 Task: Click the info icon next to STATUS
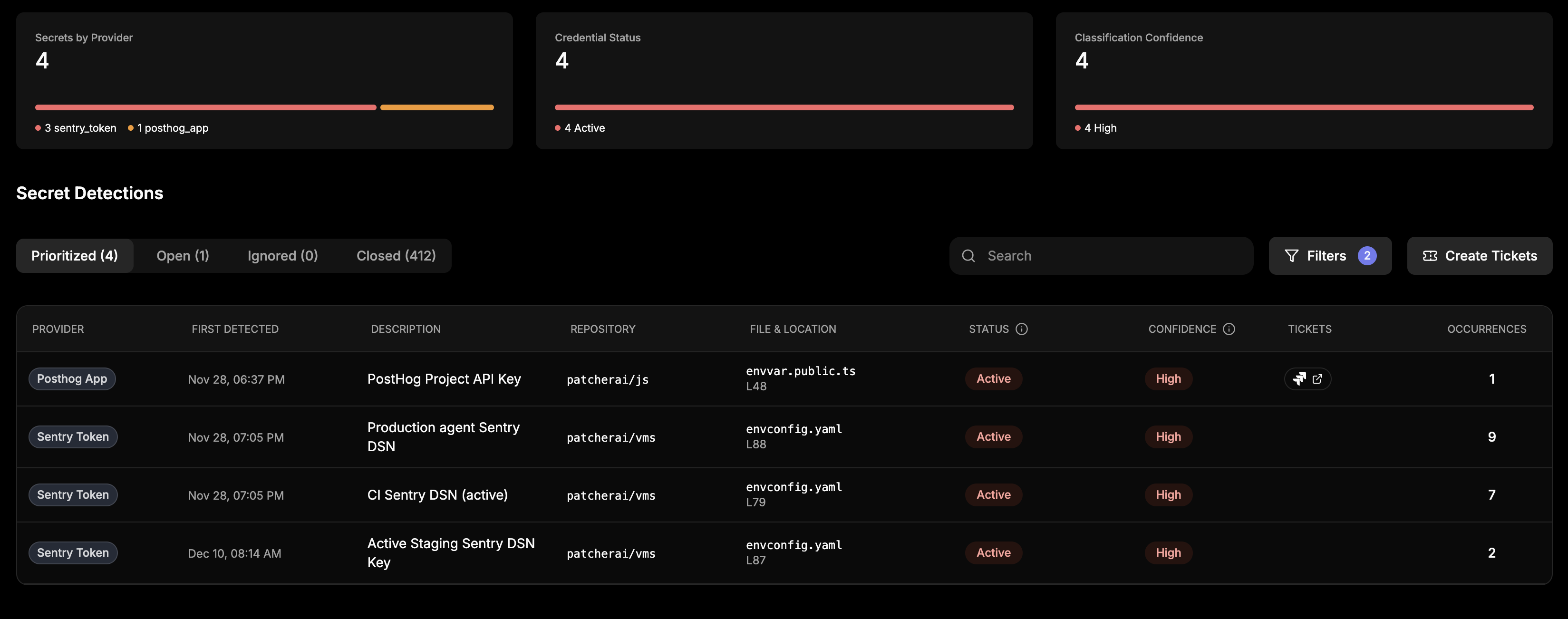(x=1021, y=329)
